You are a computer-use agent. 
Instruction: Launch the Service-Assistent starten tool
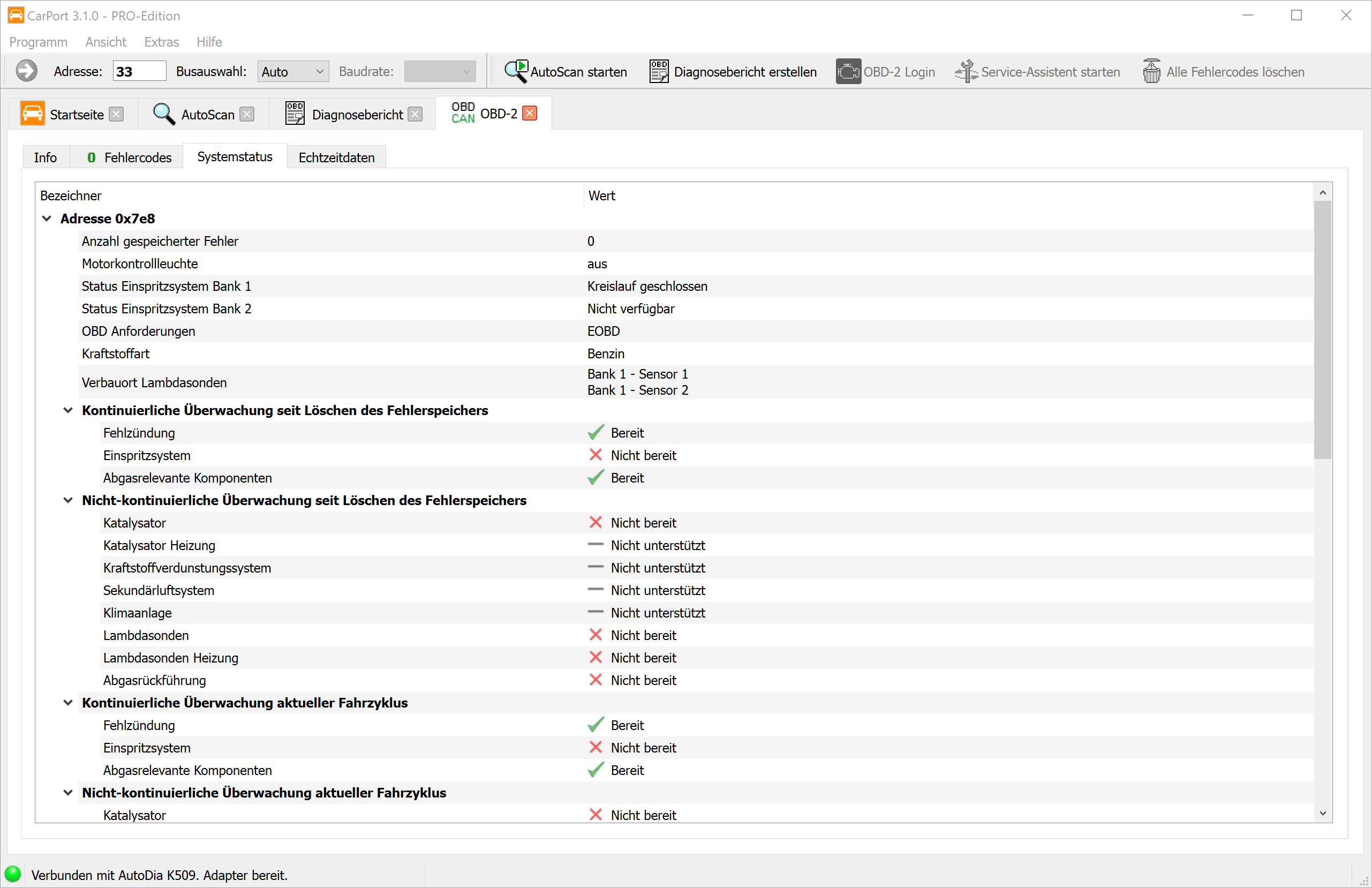tap(966, 72)
